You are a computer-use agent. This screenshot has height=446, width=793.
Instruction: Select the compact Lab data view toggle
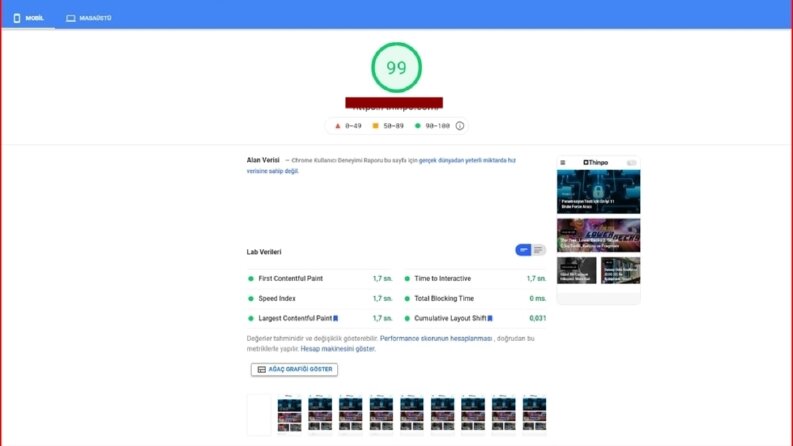tap(523, 250)
